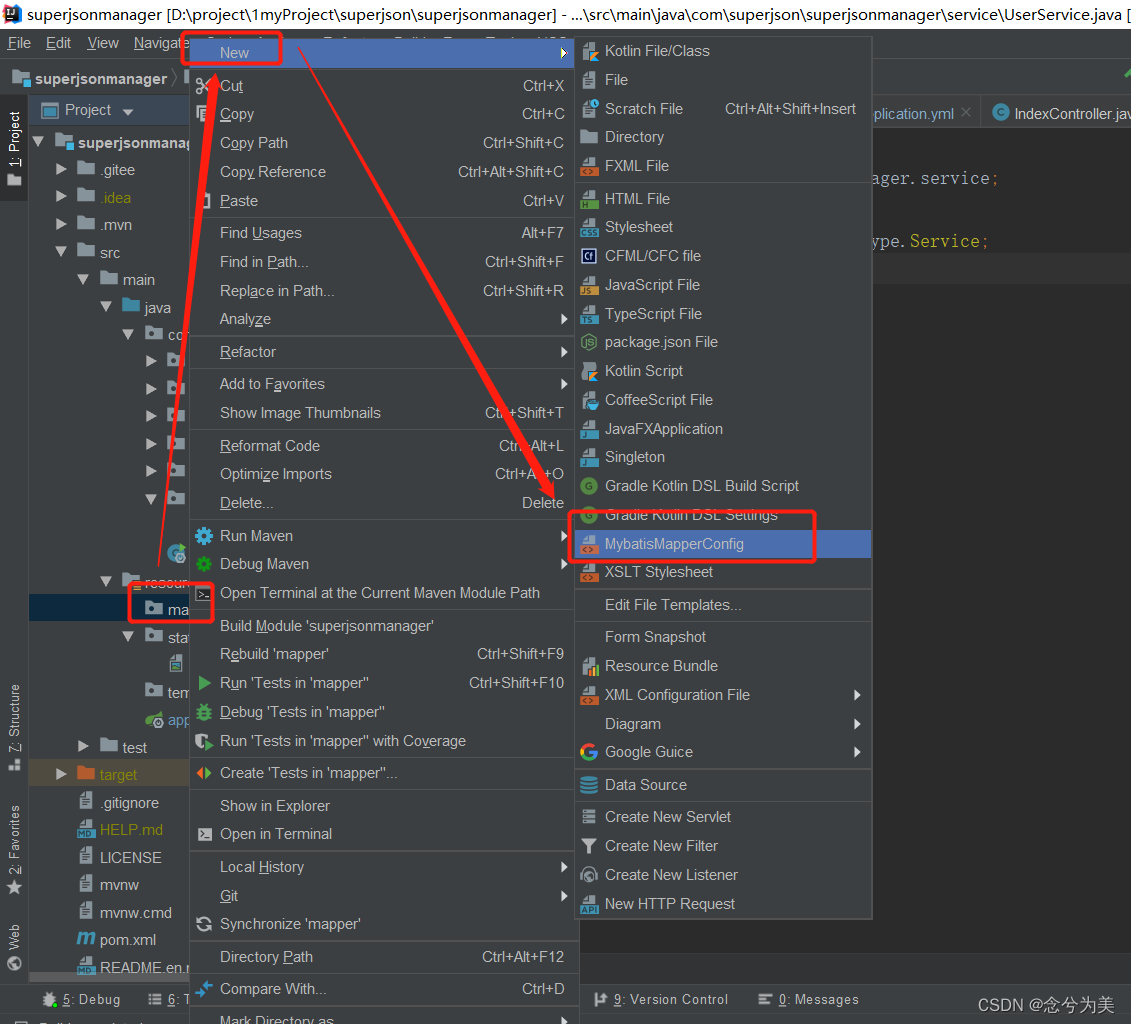Click the Maven pom.xml file icon
The image size is (1131, 1024).
point(86,939)
